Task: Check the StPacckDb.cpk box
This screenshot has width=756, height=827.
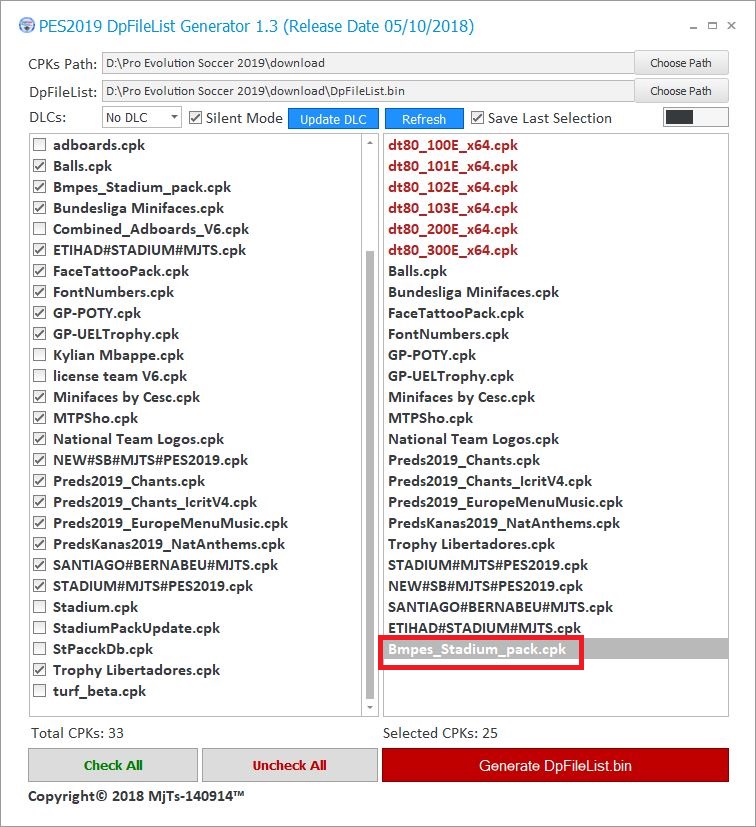Action: click(40, 649)
